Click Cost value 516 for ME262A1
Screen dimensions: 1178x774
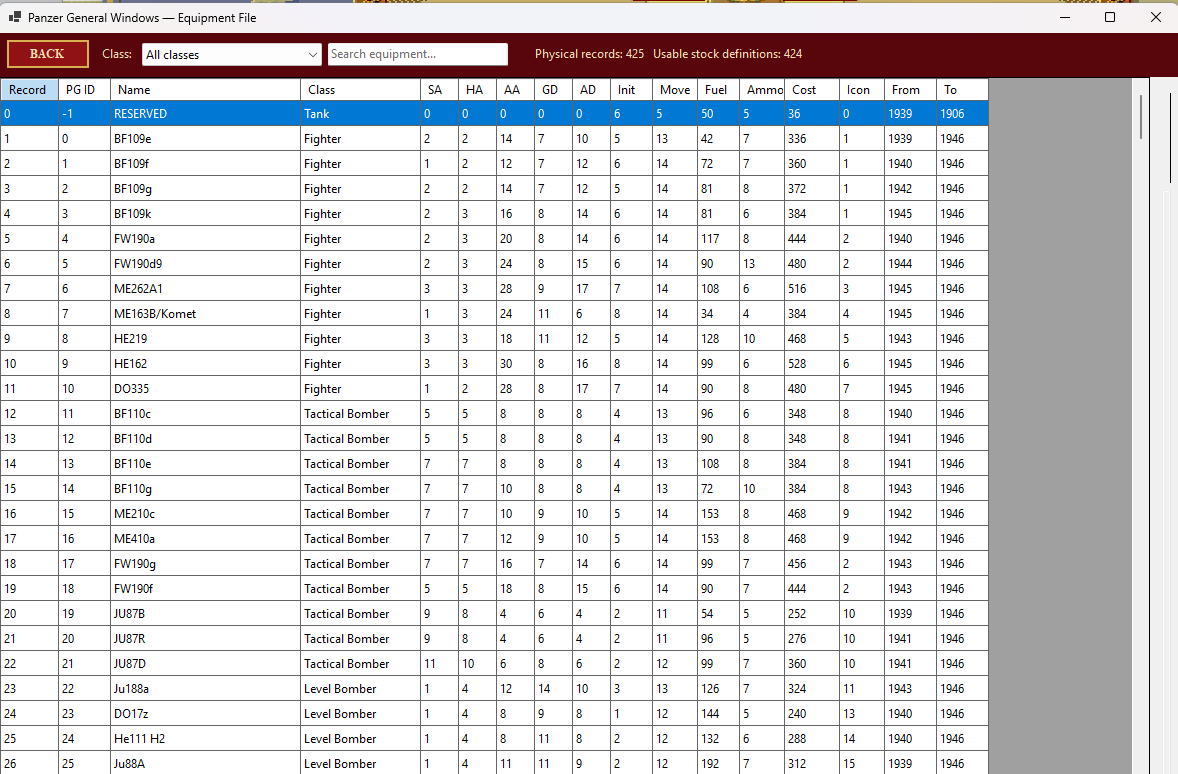(x=812, y=289)
